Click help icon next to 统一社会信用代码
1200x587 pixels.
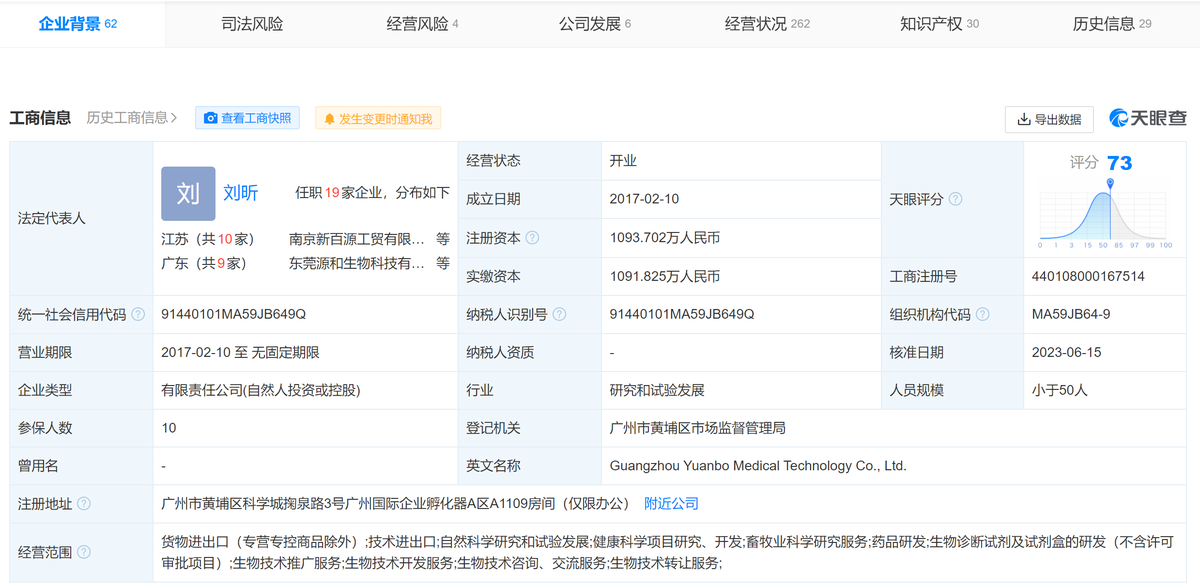(x=138, y=315)
